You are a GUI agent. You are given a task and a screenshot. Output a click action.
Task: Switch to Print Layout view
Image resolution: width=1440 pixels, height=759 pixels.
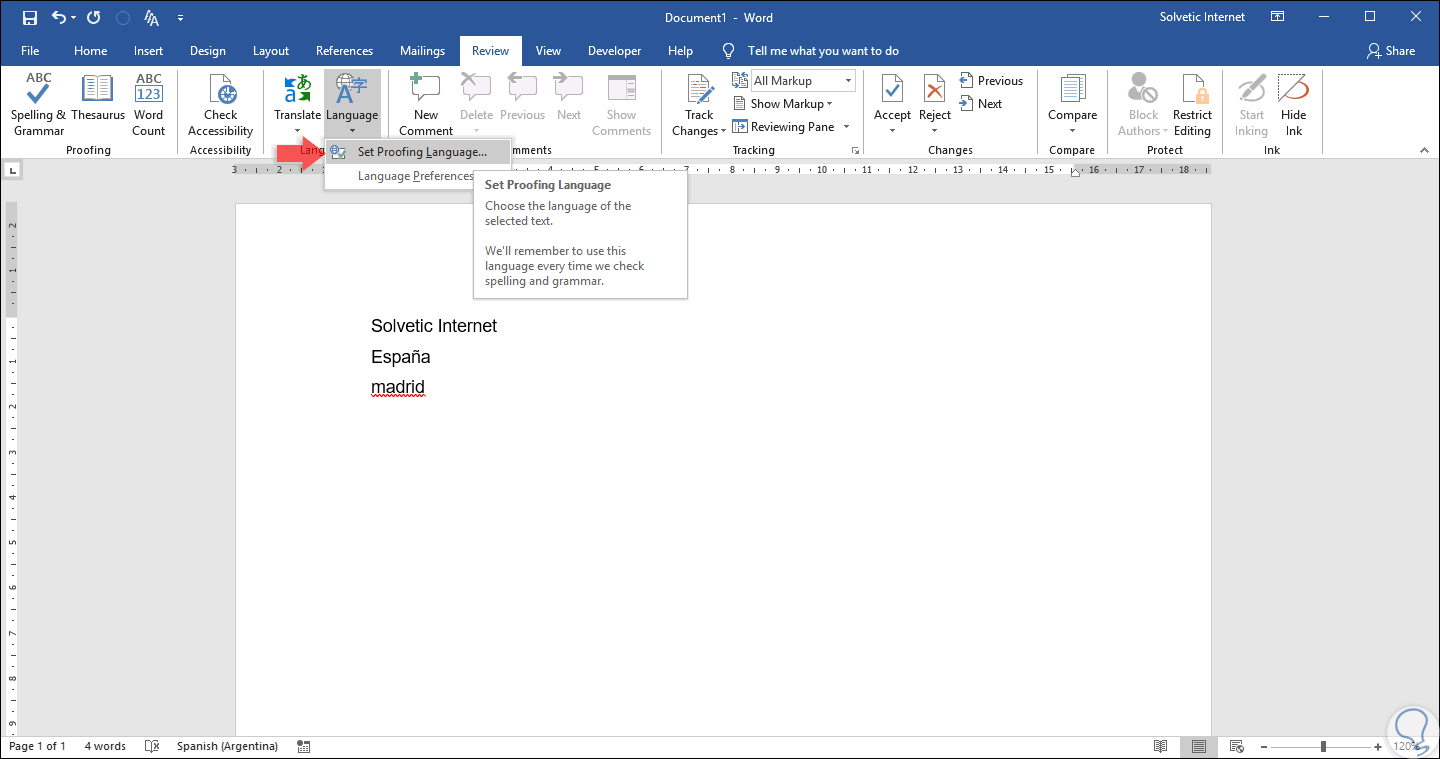(1198, 747)
